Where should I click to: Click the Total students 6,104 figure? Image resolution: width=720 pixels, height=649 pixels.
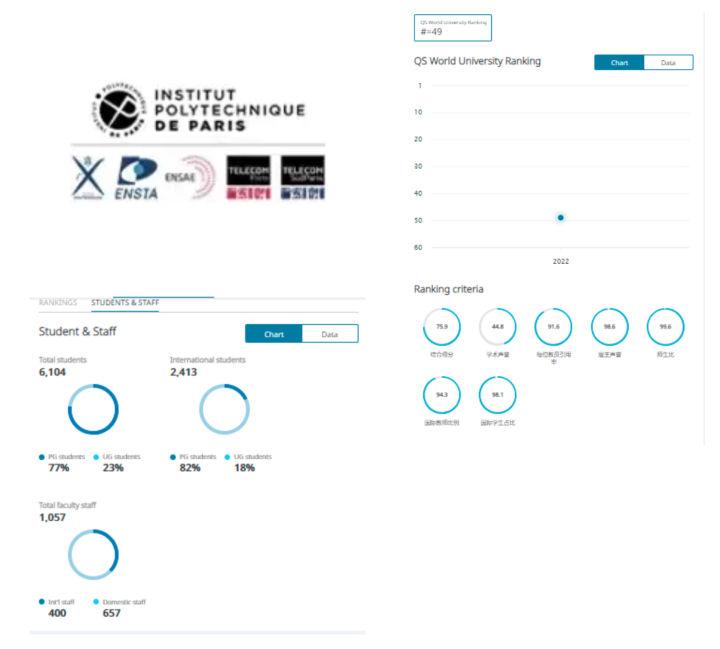click(52, 372)
